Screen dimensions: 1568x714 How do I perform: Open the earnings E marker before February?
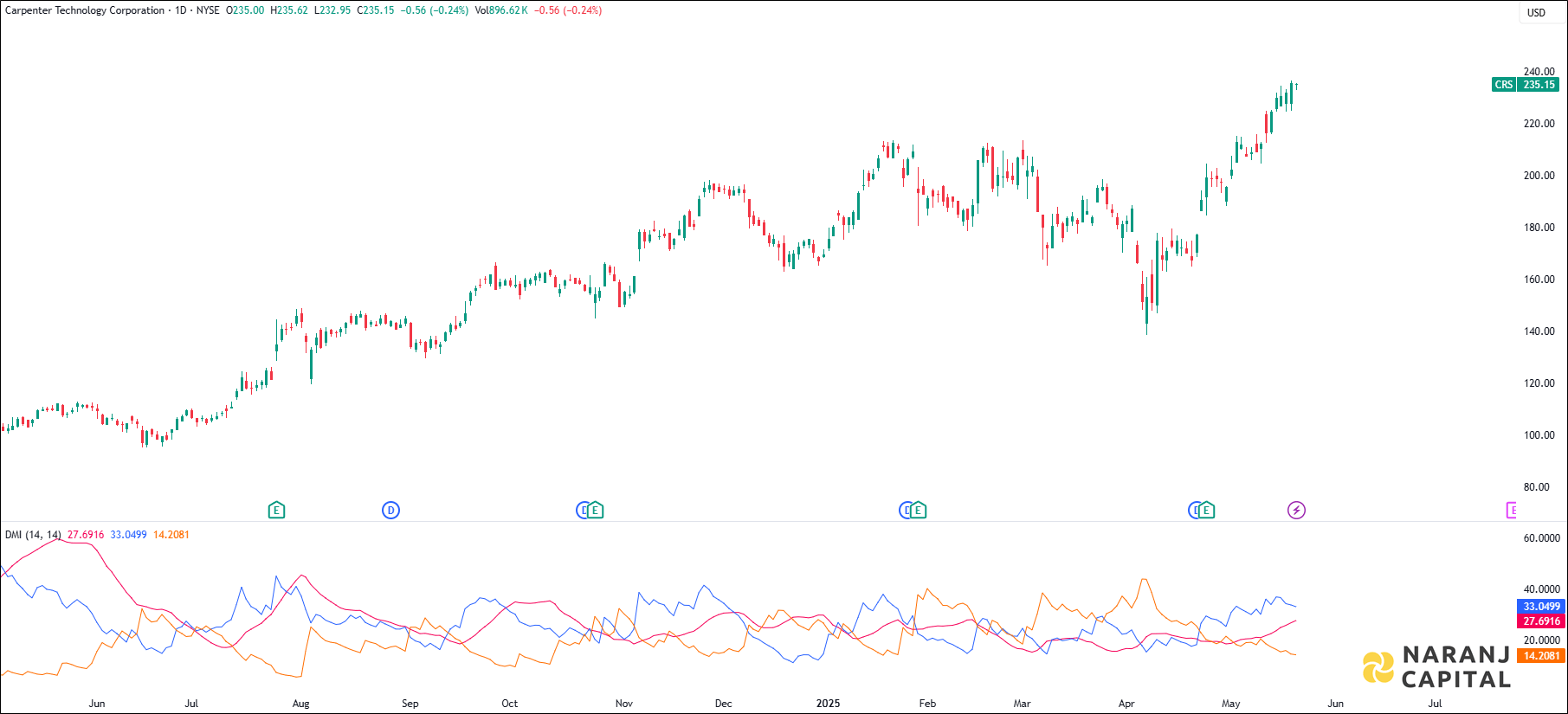point(918,510)
